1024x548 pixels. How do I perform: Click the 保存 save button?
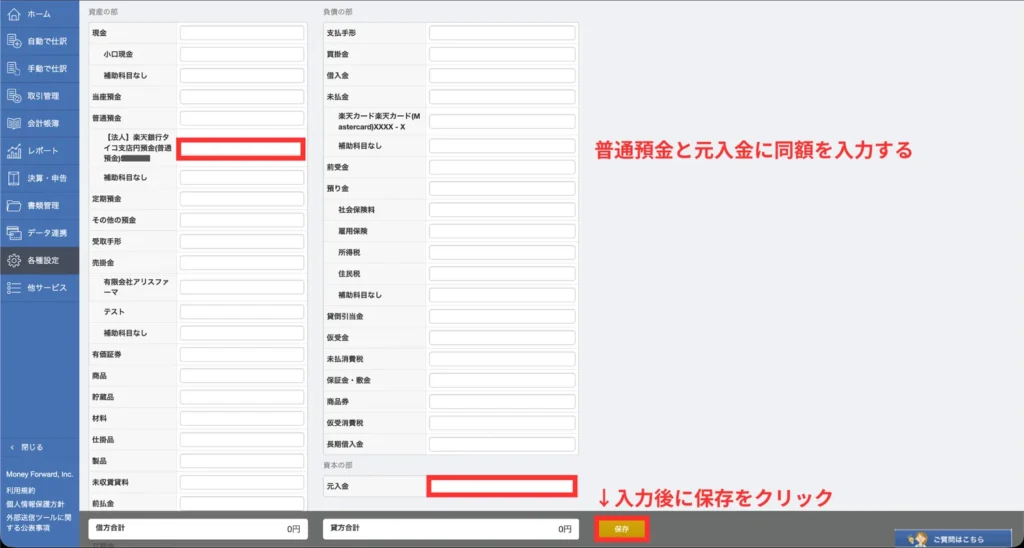[x=621, y=529]
